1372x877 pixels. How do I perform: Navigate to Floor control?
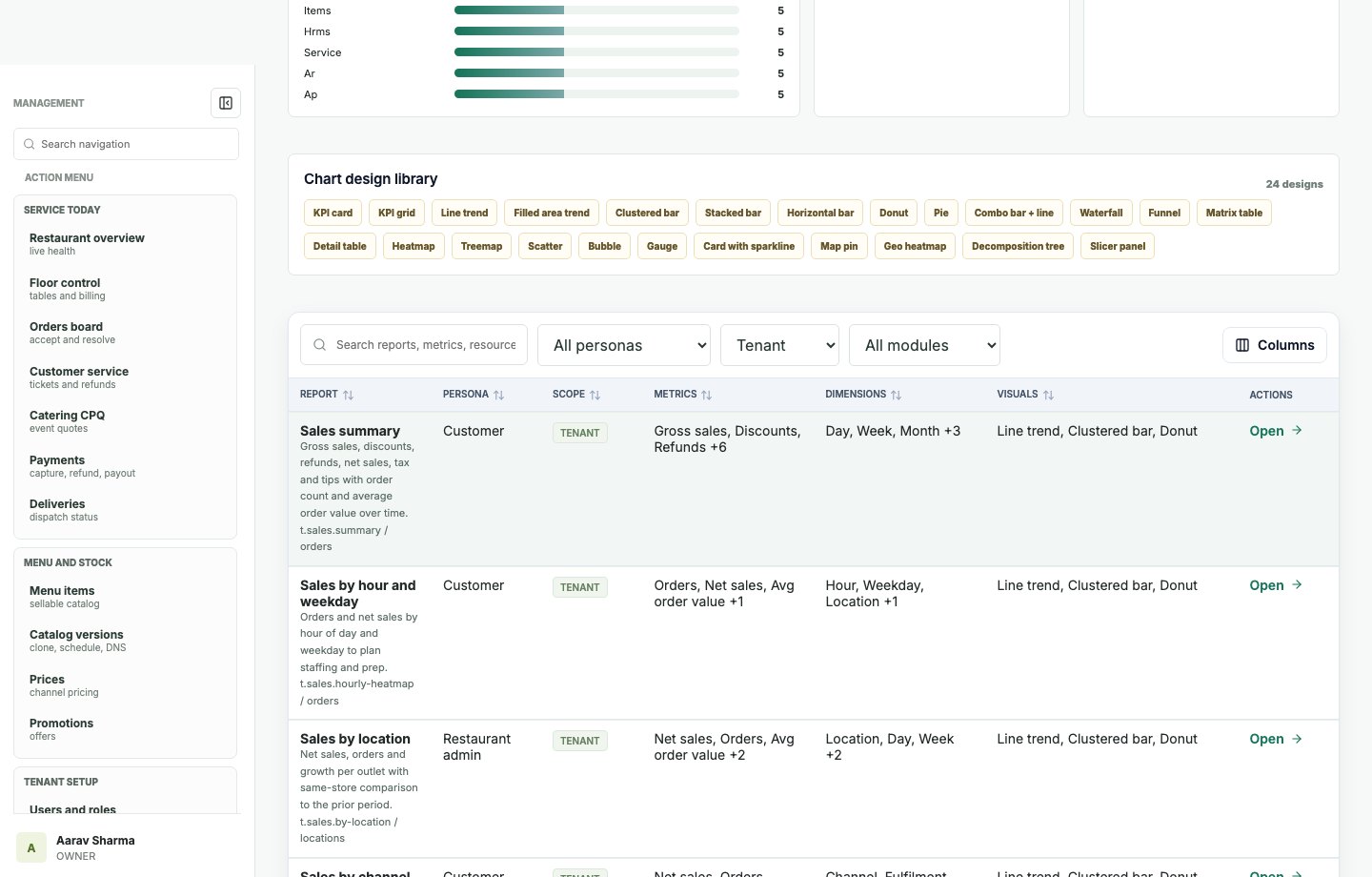pyautogui.click(x=125, y=289)
